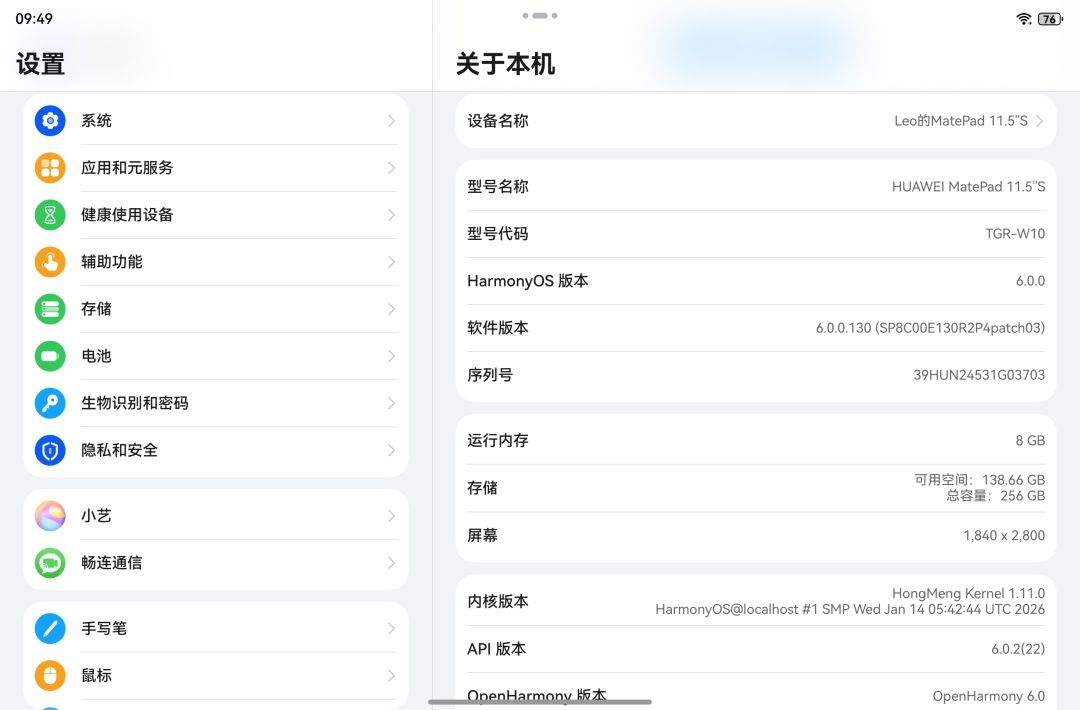1080x710 pixels.
Task: Tap the green hourglass 健康使用设备 icon
Action: coord(50,215)
